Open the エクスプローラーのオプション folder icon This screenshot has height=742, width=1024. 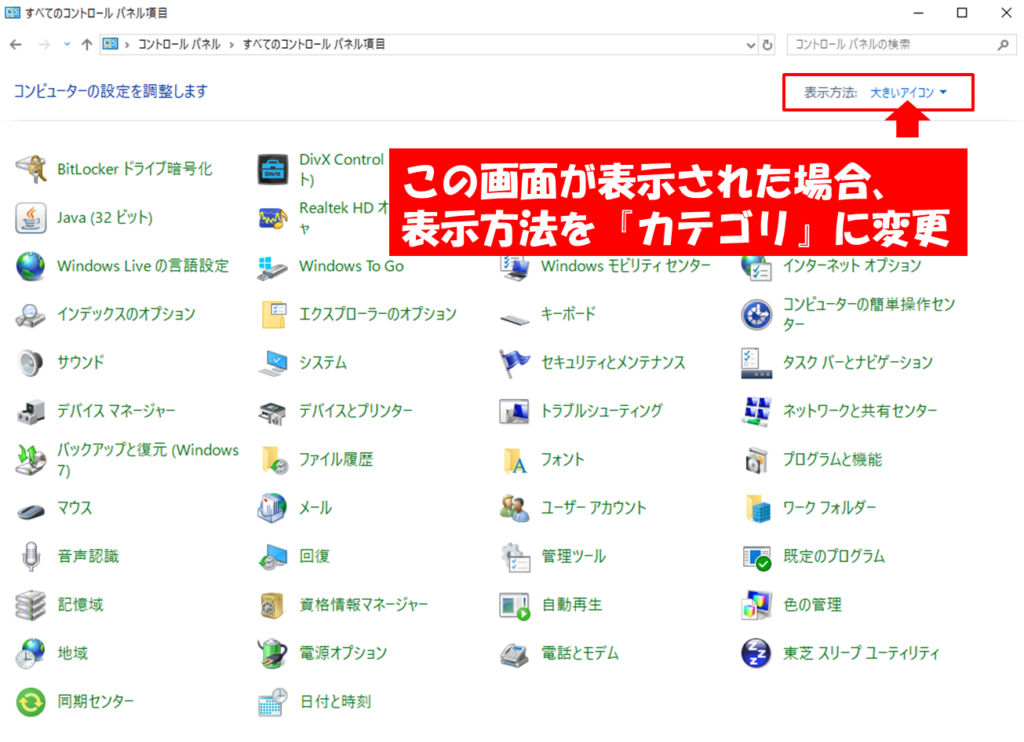(x=272, y=314)
